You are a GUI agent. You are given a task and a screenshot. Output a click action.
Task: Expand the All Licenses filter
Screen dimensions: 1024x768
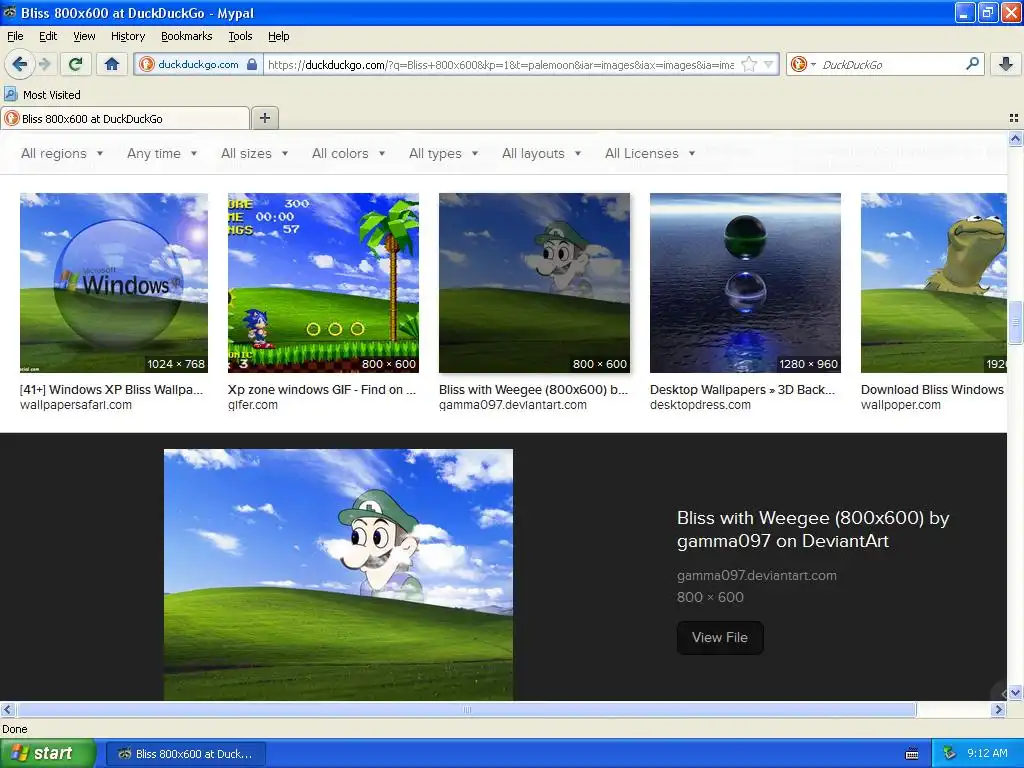pyautogui.click(x=650, y=153)
